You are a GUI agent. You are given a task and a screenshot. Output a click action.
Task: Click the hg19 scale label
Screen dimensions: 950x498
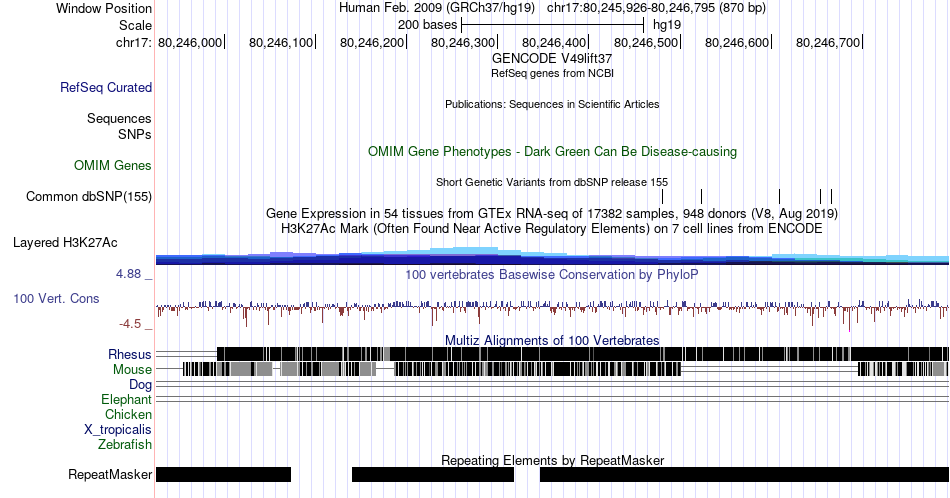click(x=667, y=25)
